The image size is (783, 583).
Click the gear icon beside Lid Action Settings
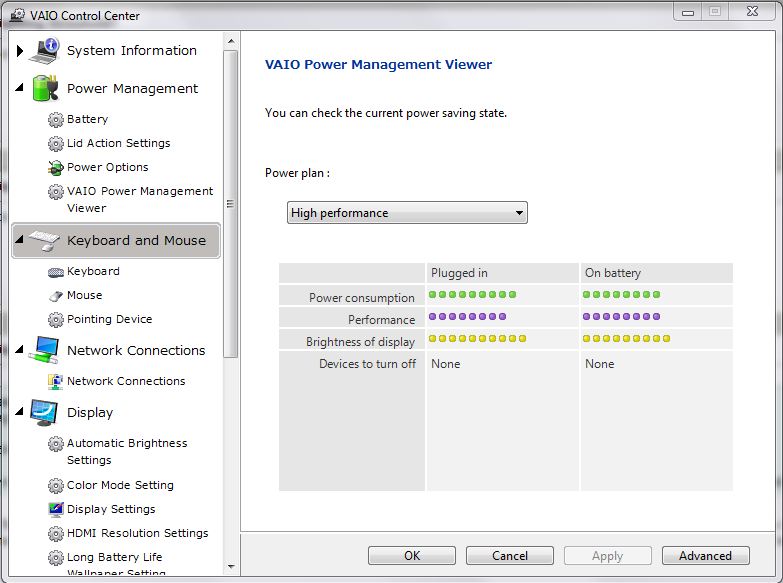[55, 143]
